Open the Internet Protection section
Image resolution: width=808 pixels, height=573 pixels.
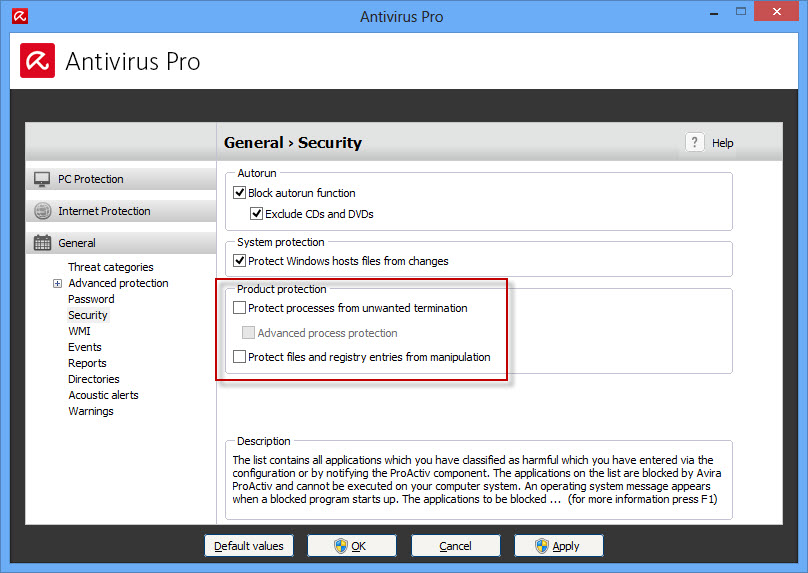click(121, 211)
